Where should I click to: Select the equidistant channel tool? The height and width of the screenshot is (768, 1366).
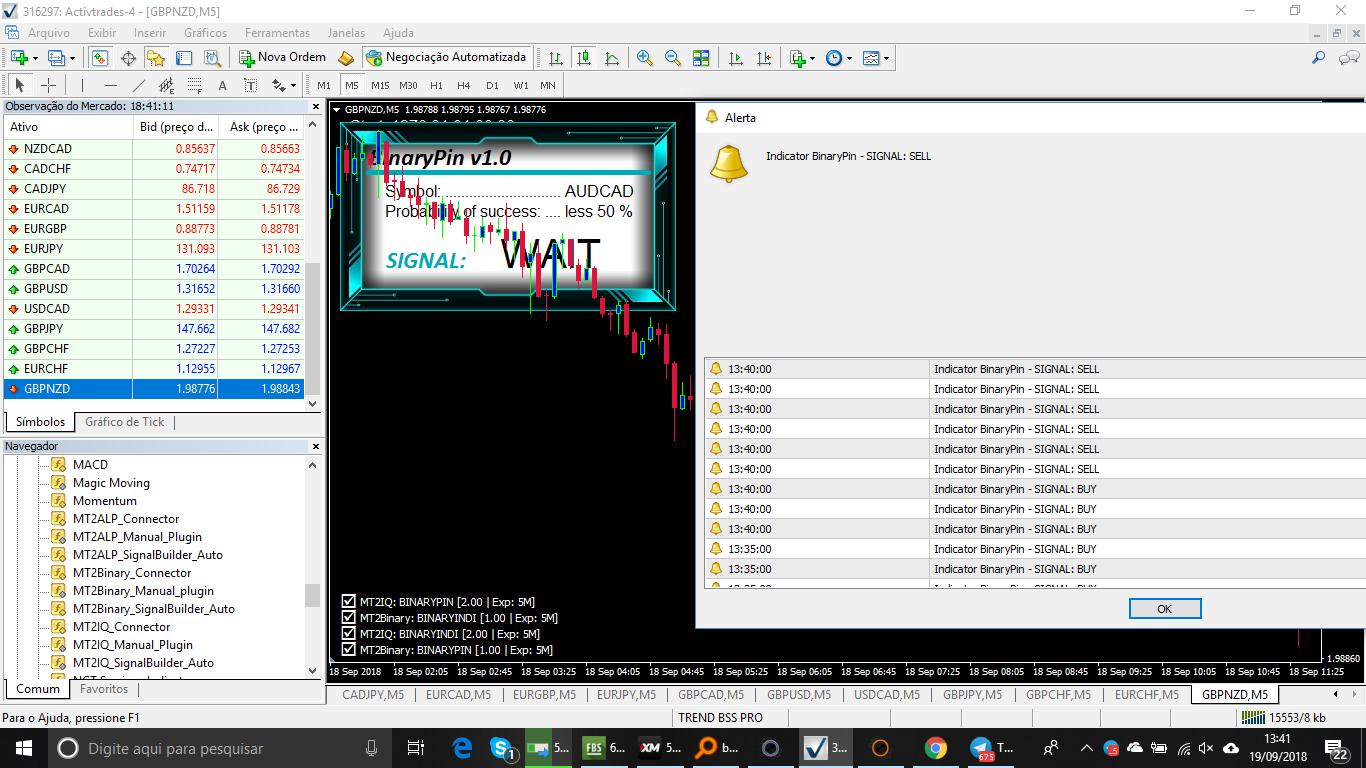167,85
